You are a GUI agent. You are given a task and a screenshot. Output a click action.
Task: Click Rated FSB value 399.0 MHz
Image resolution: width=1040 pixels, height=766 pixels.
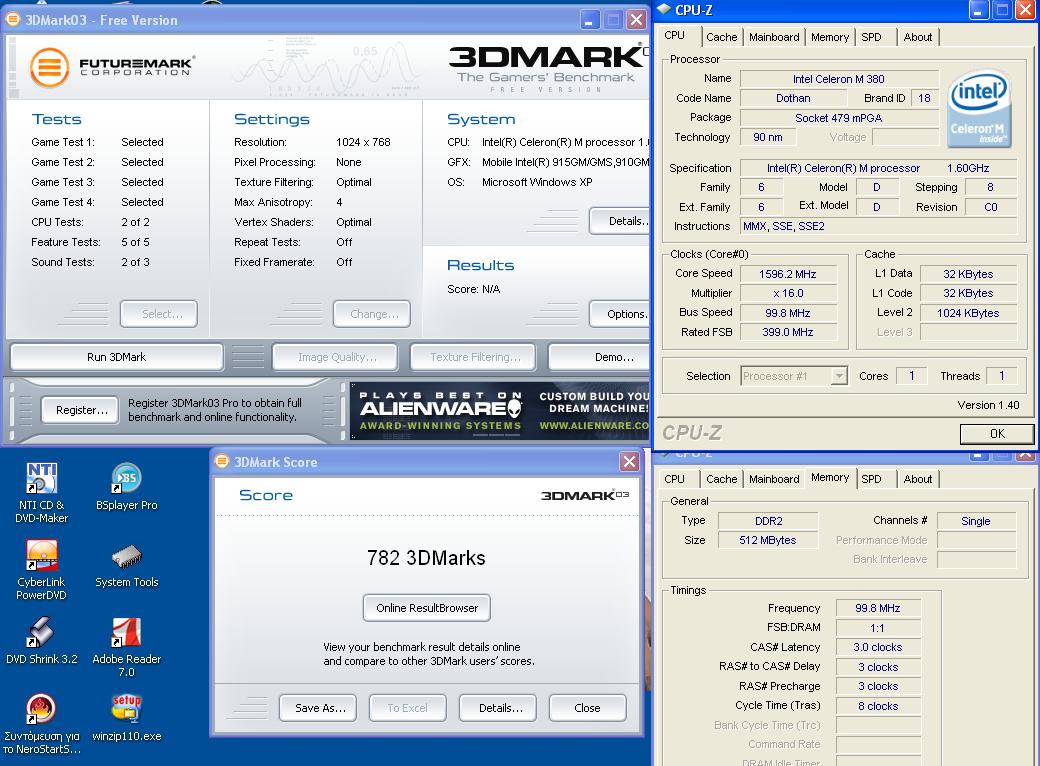click(788, 332)
